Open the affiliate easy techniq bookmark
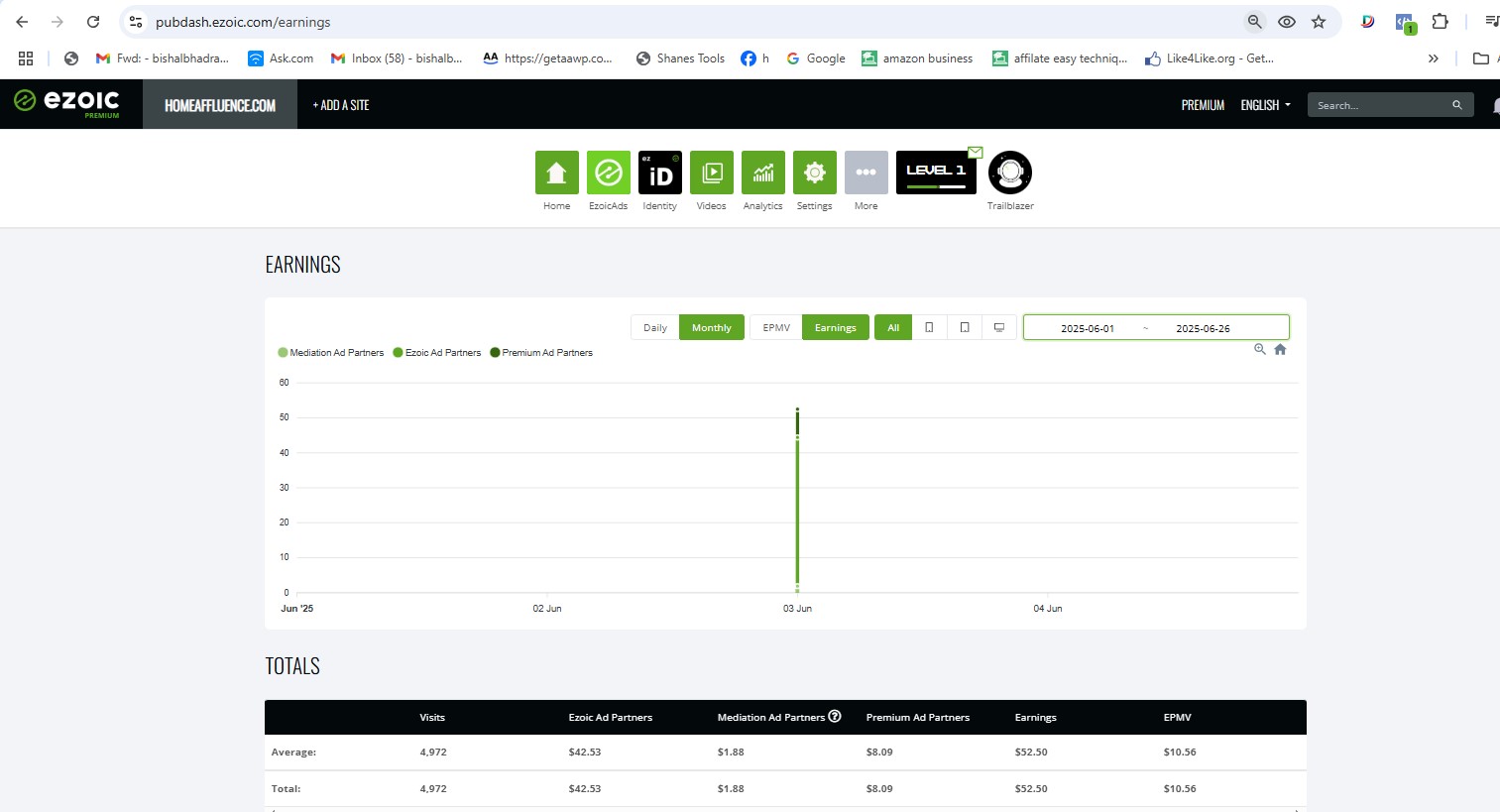This screenshot has width=1500, height=812. pyautogui.click(x=1060, y=58)
